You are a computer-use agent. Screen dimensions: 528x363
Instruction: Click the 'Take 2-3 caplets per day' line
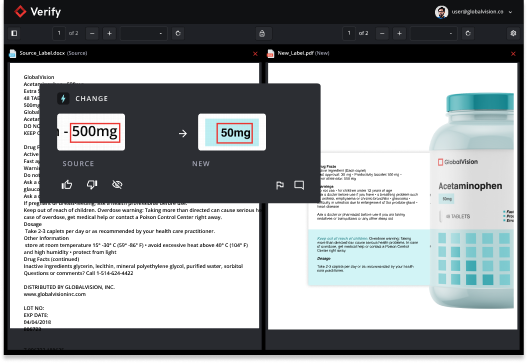tap(120, 231)
